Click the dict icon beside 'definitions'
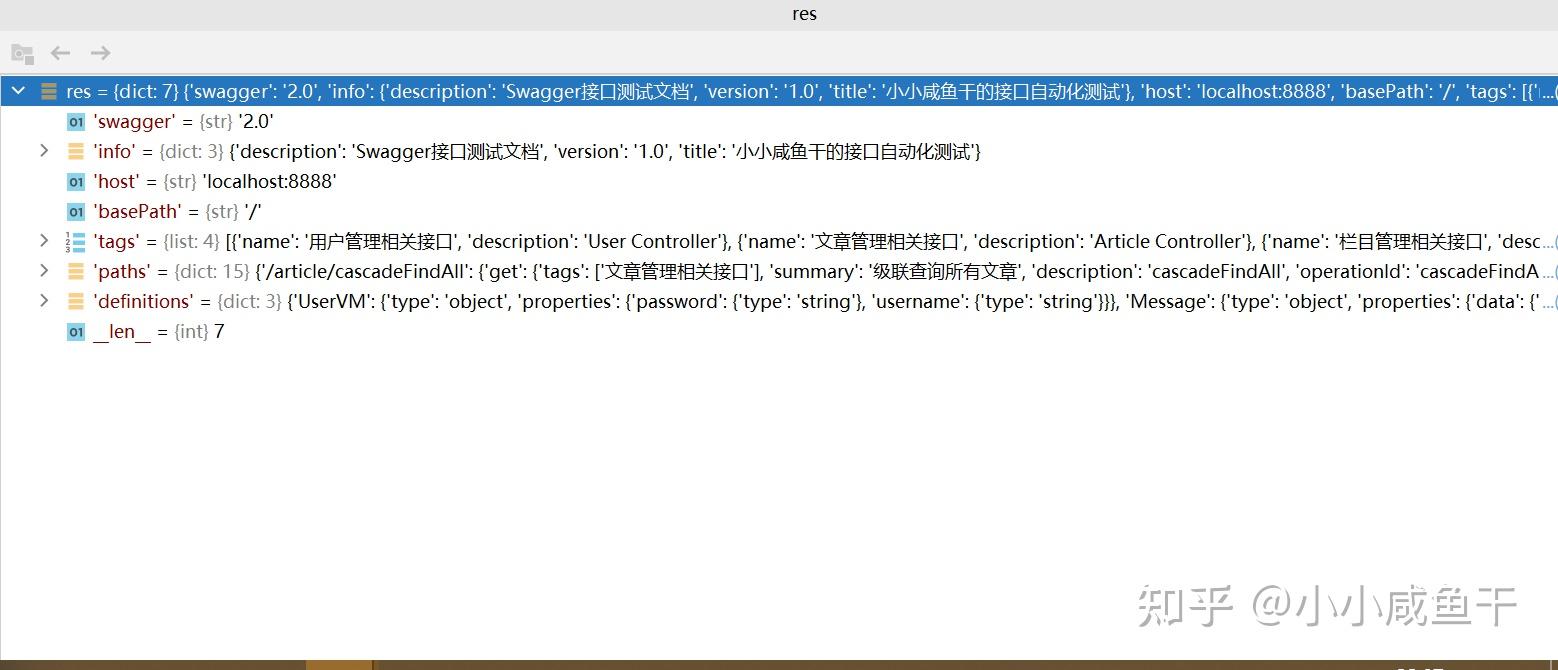Image resolution: width=1558 pixels, height=670 pixels. 76,302
